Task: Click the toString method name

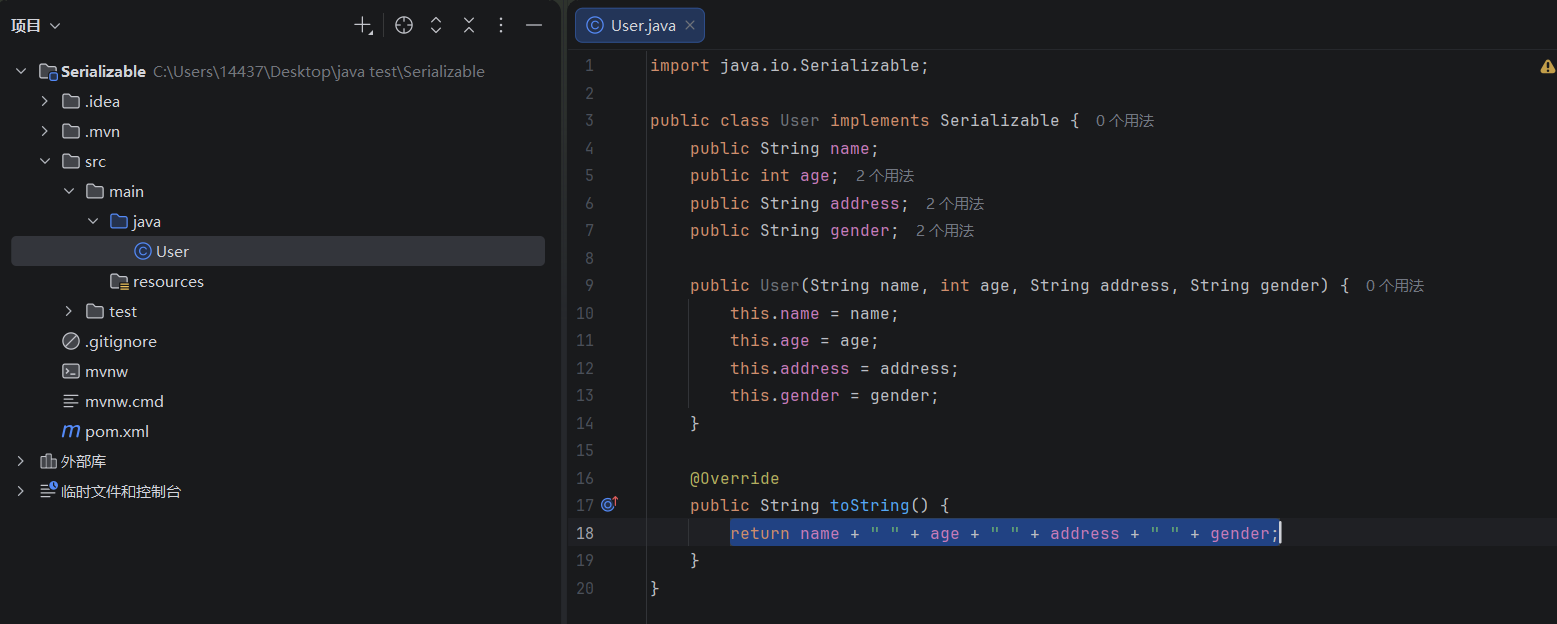Action: pos(869,506)
